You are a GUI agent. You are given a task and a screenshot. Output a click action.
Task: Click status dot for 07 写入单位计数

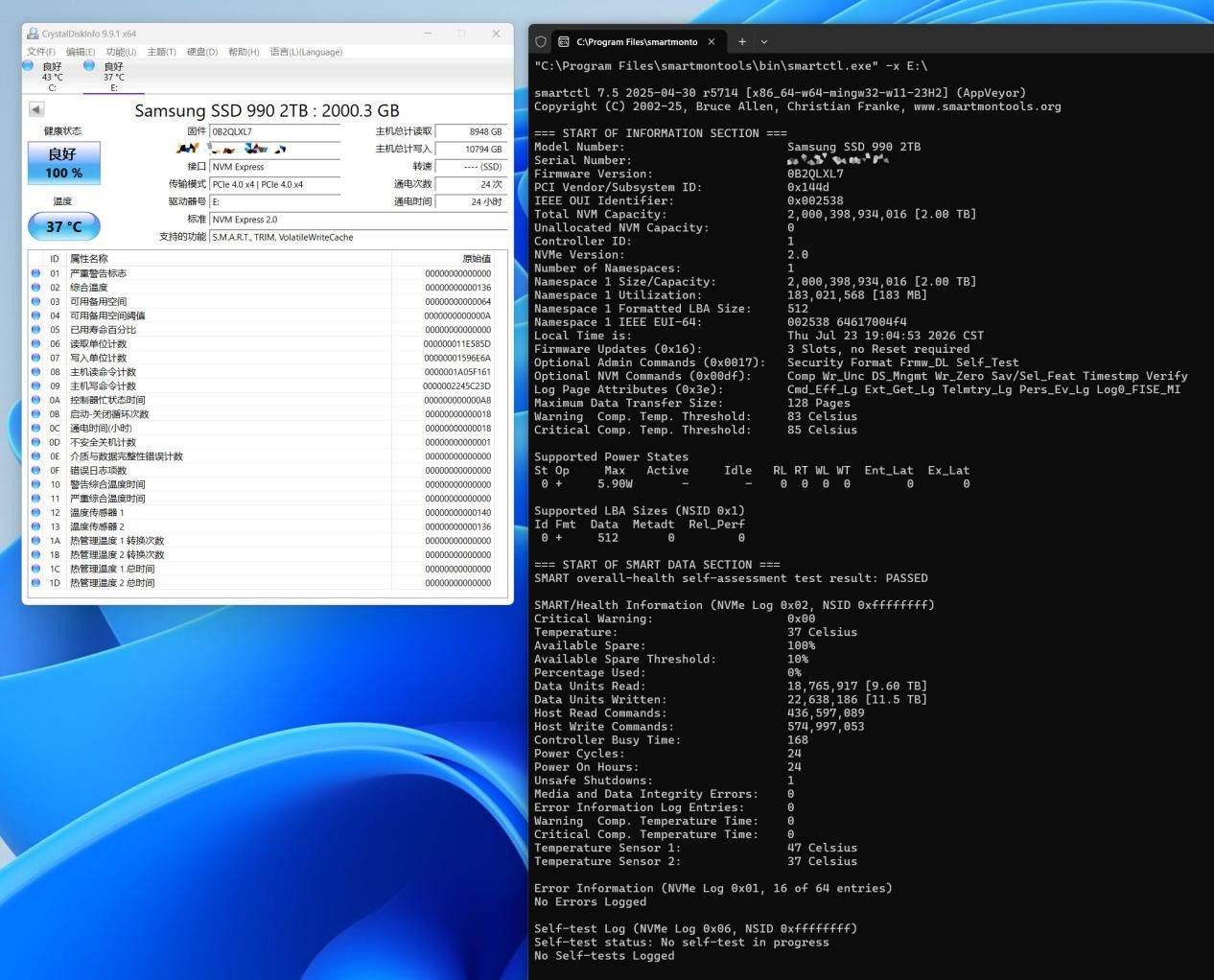point(36,358)
